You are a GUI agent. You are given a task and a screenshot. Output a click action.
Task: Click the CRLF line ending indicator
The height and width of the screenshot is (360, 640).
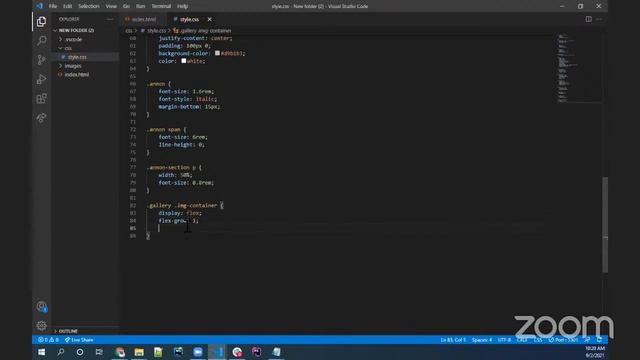[x=522, y=340]
